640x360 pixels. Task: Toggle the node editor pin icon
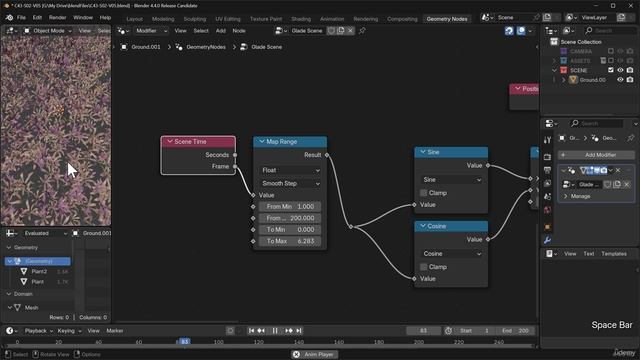[362, 31]
